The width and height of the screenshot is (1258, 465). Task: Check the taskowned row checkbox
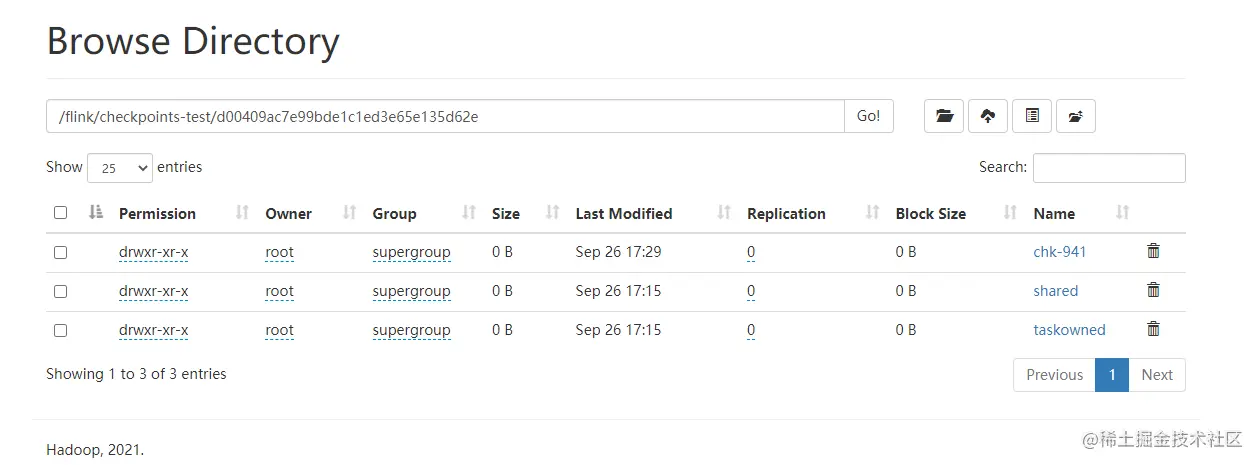click(x=60, y=330)
